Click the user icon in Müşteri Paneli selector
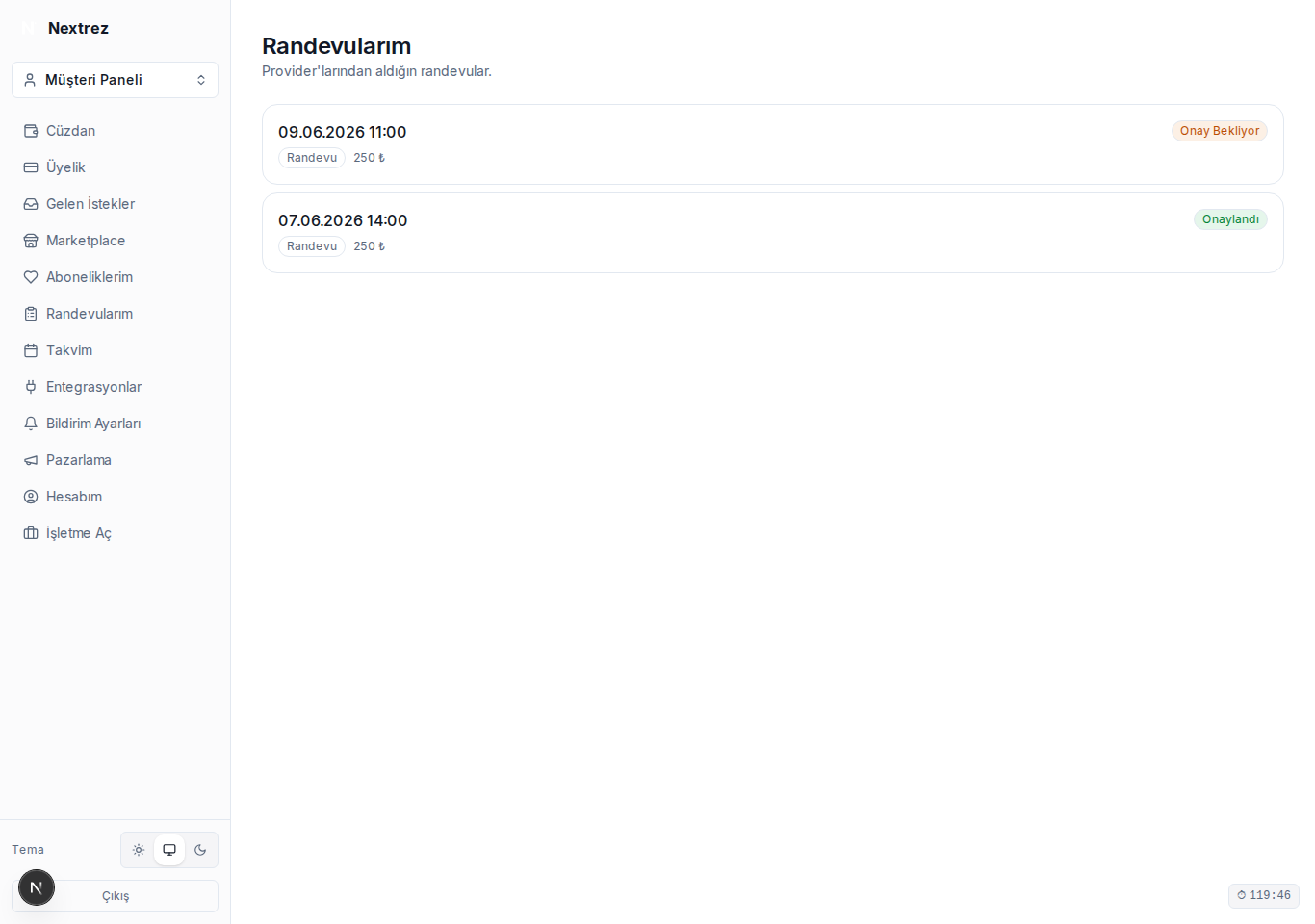 tap(30, 80)
